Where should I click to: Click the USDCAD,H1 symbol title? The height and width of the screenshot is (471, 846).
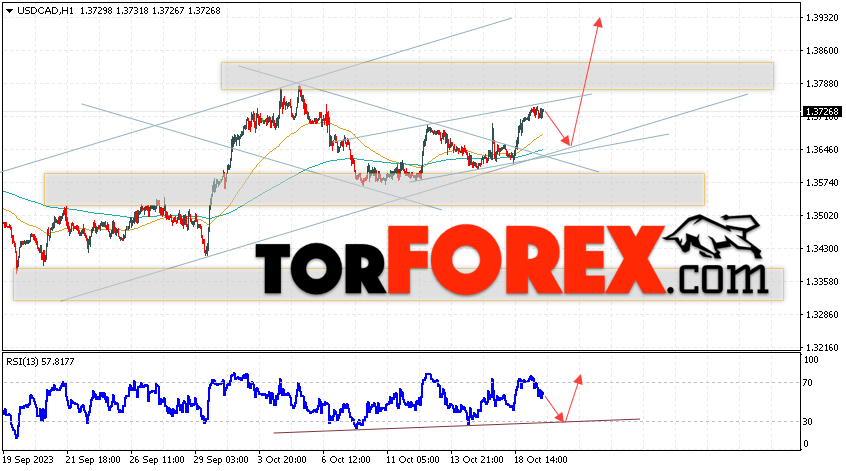[45, 11]
